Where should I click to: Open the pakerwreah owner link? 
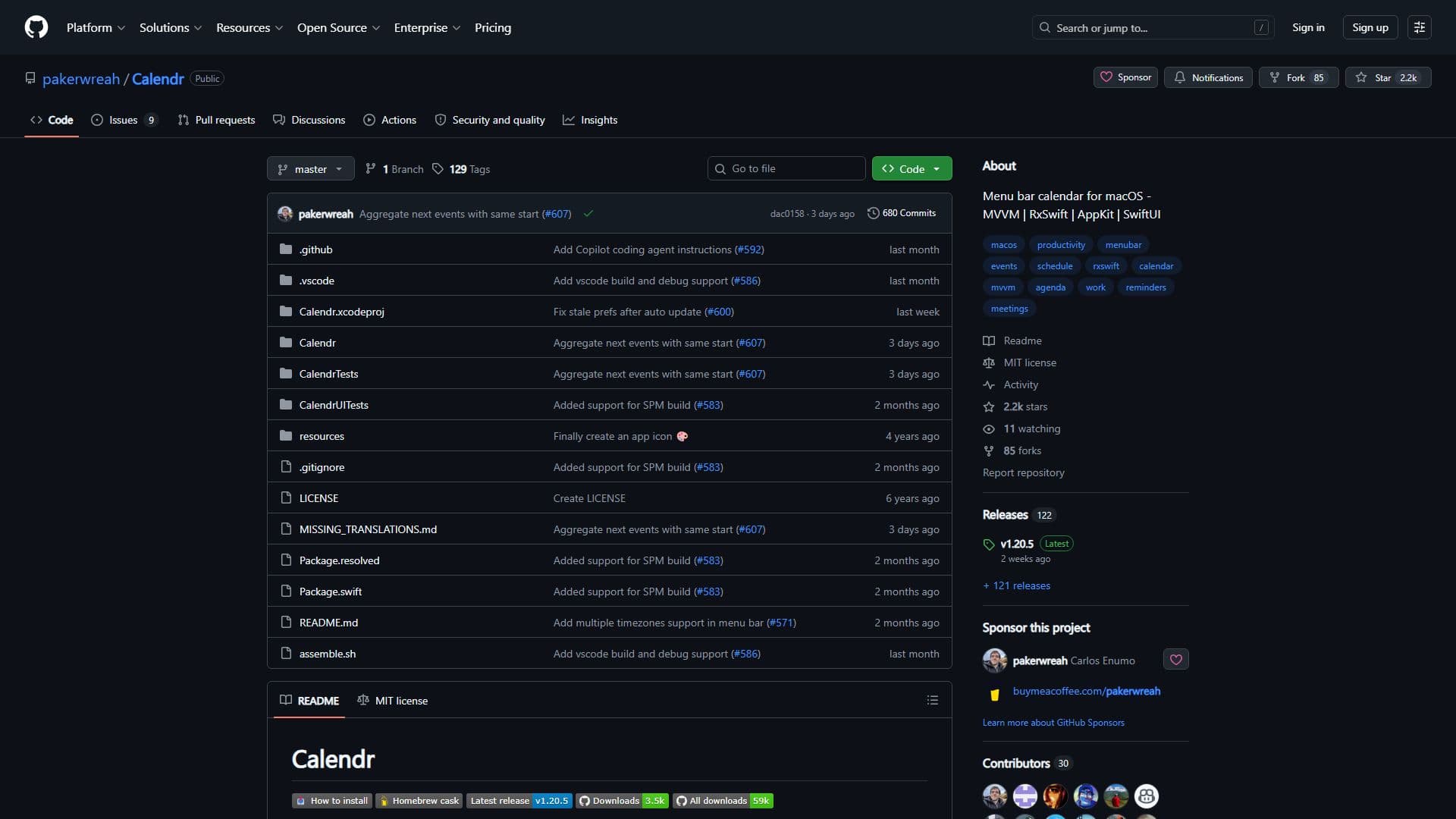tap(81, 79)
